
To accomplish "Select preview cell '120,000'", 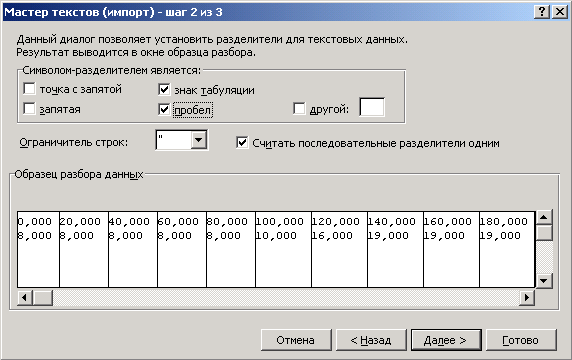I will (x=336, y=221).
